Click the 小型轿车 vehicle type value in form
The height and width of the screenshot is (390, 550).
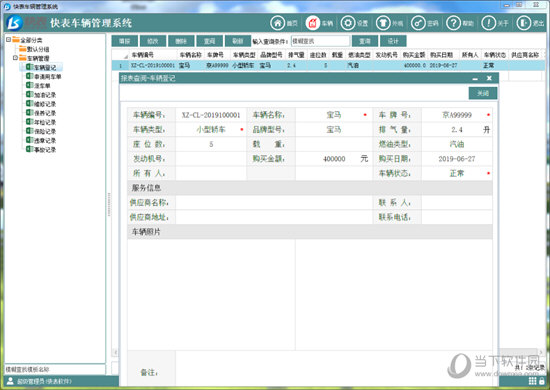coord(211,129)
